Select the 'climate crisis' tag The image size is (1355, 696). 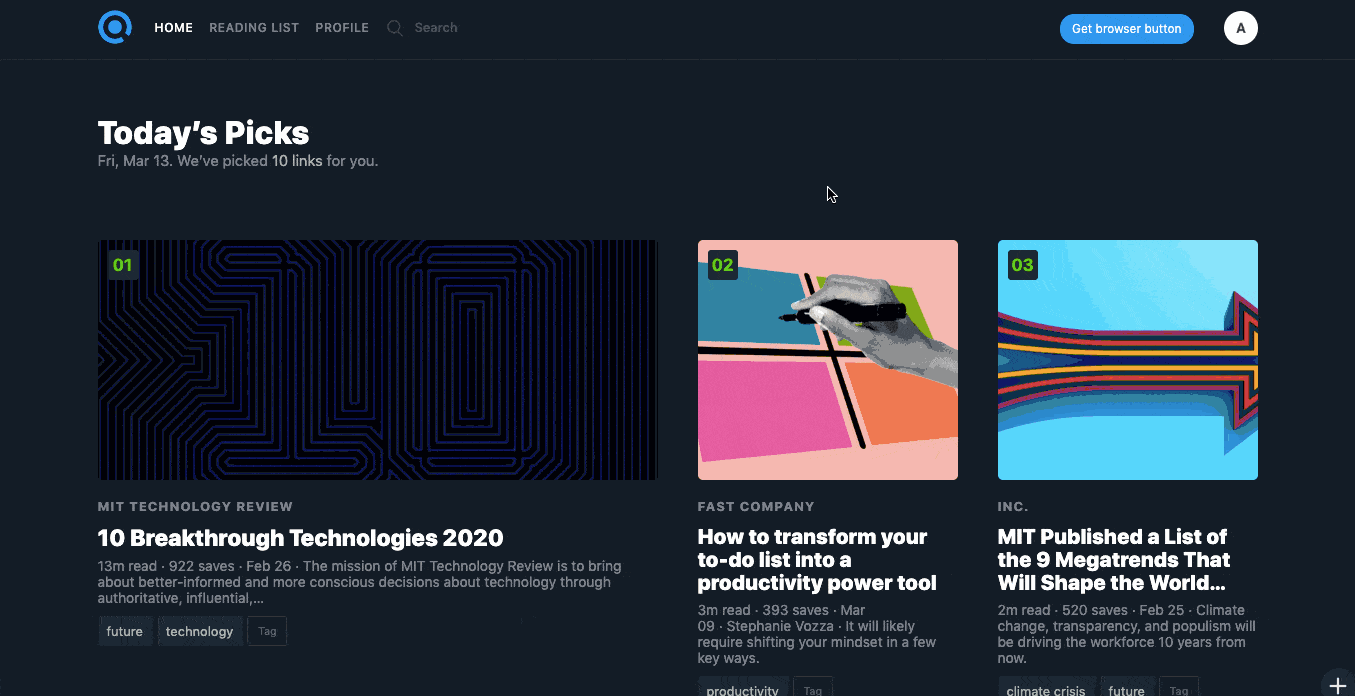click(1046, 689)
